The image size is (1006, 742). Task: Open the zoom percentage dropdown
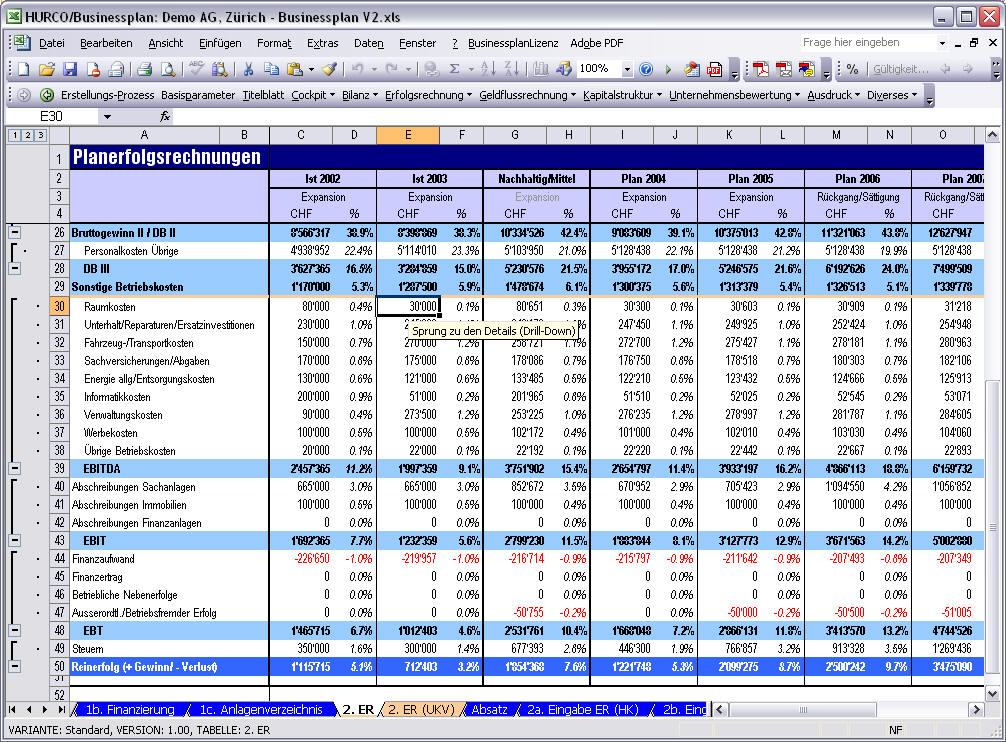[627, 69]
